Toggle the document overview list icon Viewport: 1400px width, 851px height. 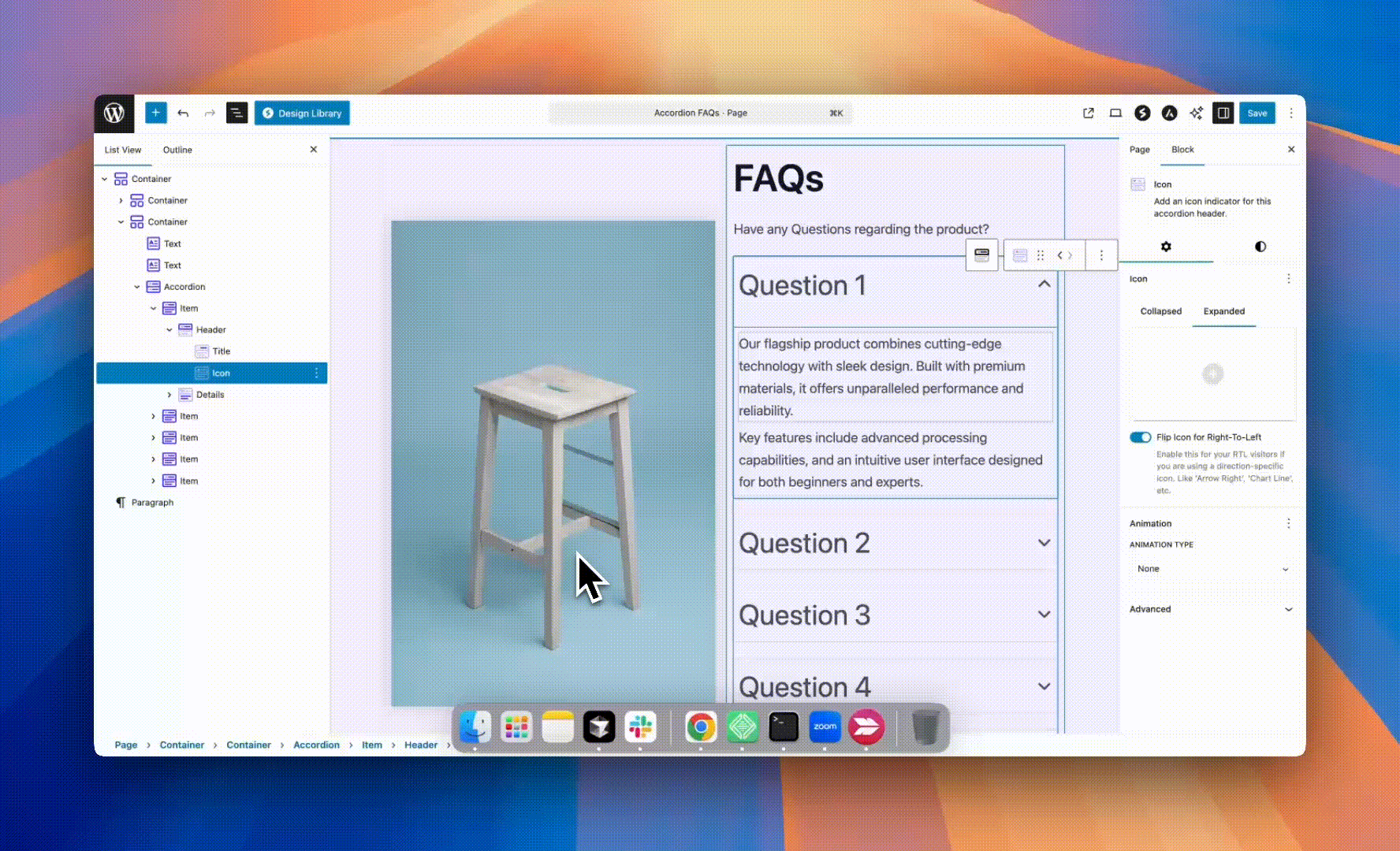236,113
